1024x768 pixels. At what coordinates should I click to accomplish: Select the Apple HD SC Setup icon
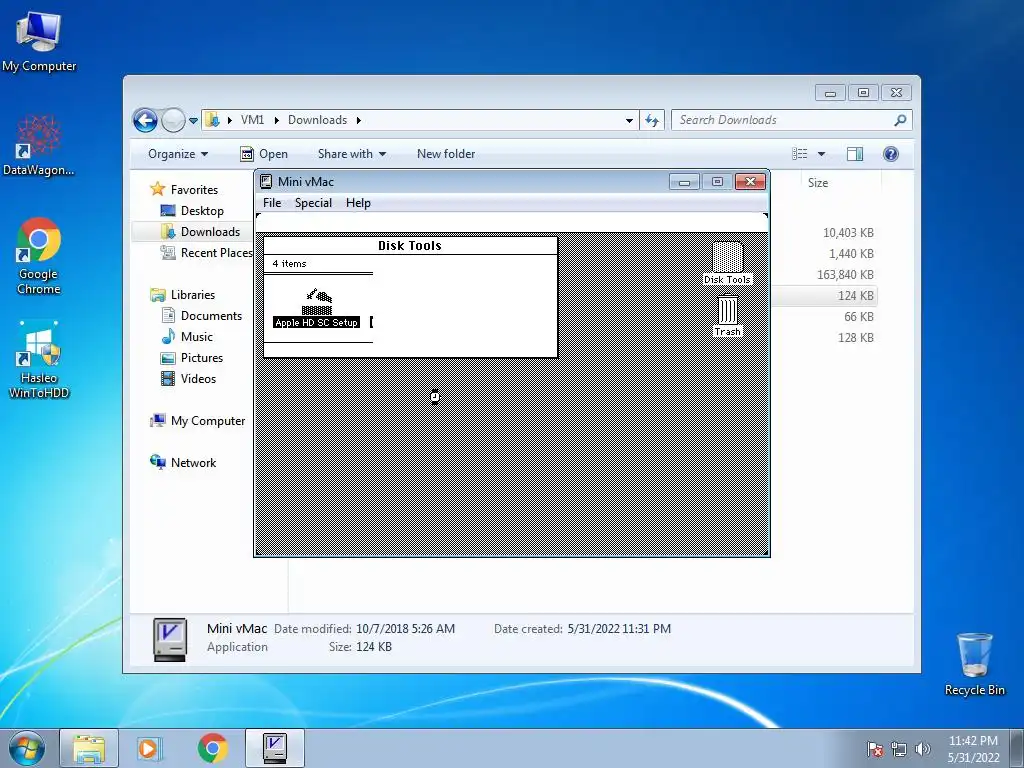click(317, 307)
